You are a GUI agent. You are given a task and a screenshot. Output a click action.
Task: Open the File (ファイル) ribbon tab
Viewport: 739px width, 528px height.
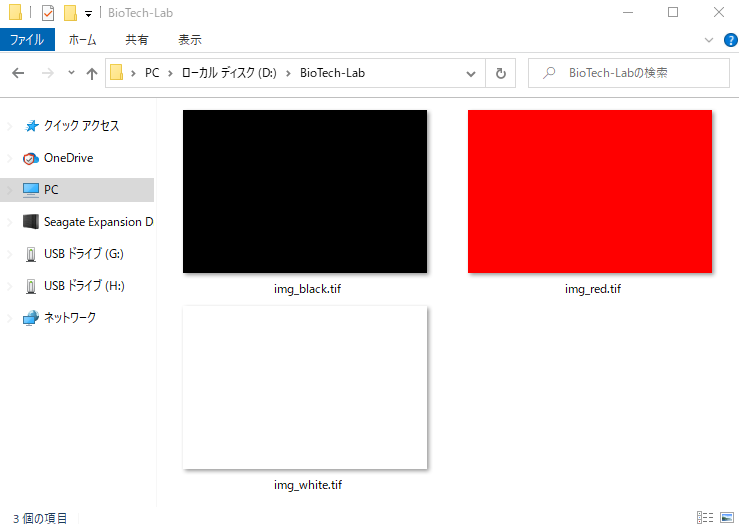[x=27, y=40]
